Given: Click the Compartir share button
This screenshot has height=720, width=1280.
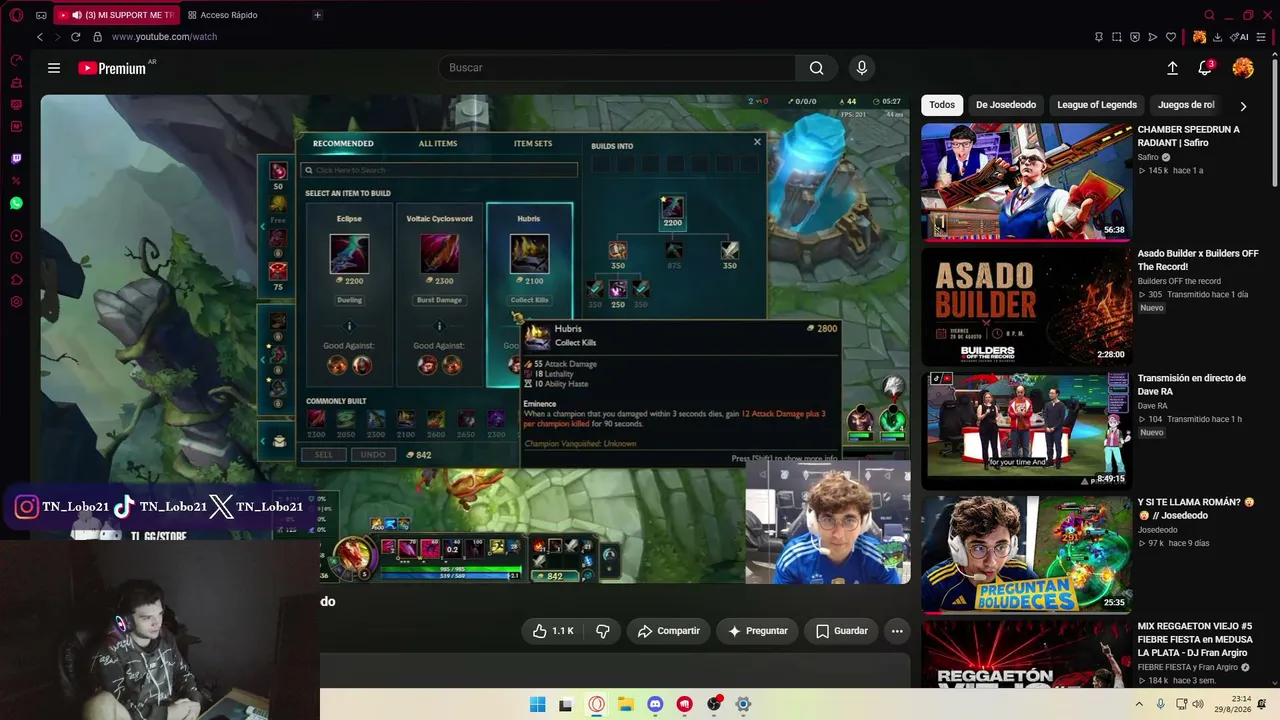Looking at the screenshot, I should tap(668, 631).
